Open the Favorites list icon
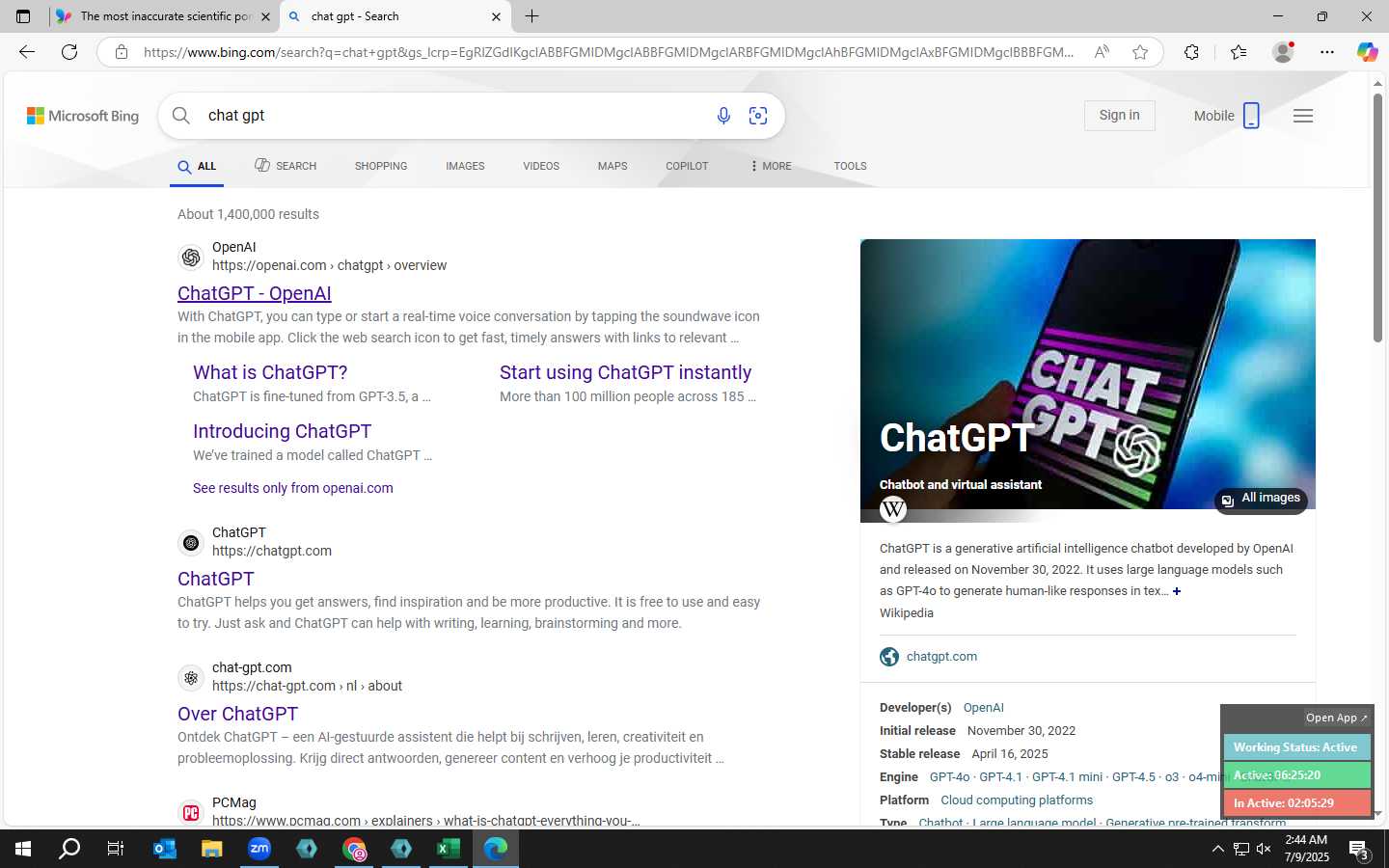Viewport: 1389px width, 868px height. [1239, 52]
